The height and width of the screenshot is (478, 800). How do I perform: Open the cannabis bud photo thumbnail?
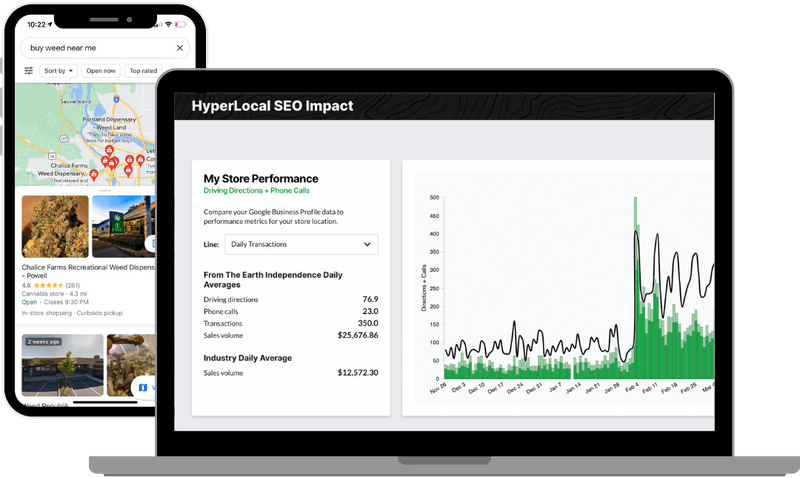pyautogui.click(x=55, y=227)
